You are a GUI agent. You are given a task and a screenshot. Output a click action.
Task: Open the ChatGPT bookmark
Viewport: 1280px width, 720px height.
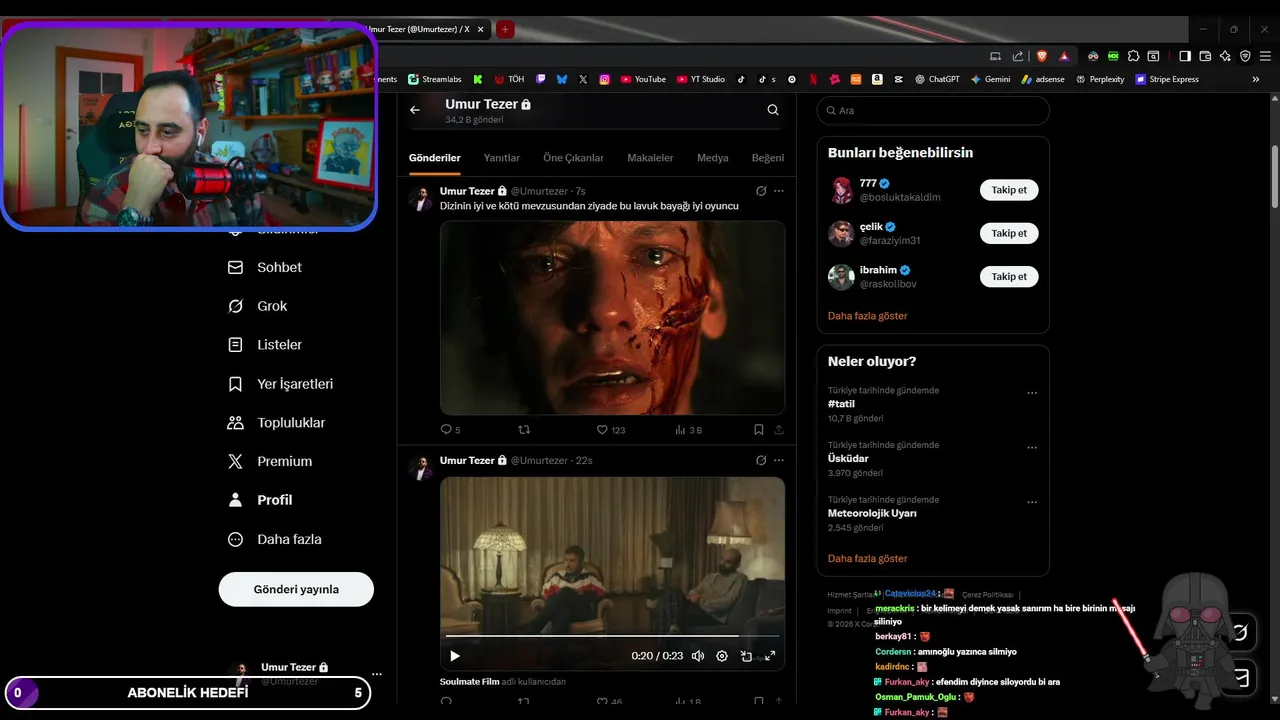tap(935, 79)
